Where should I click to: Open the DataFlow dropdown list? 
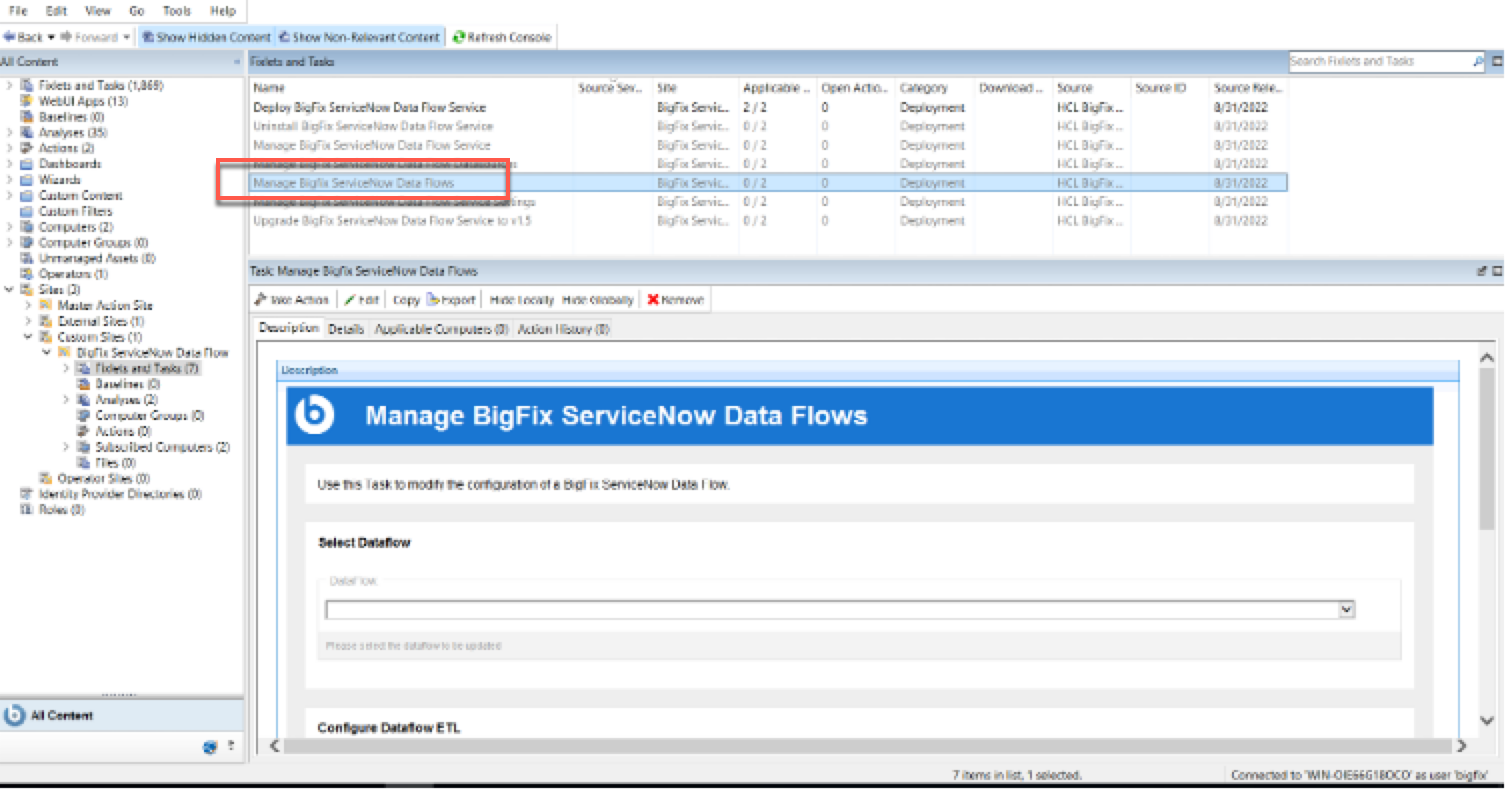pos(1346,609)
